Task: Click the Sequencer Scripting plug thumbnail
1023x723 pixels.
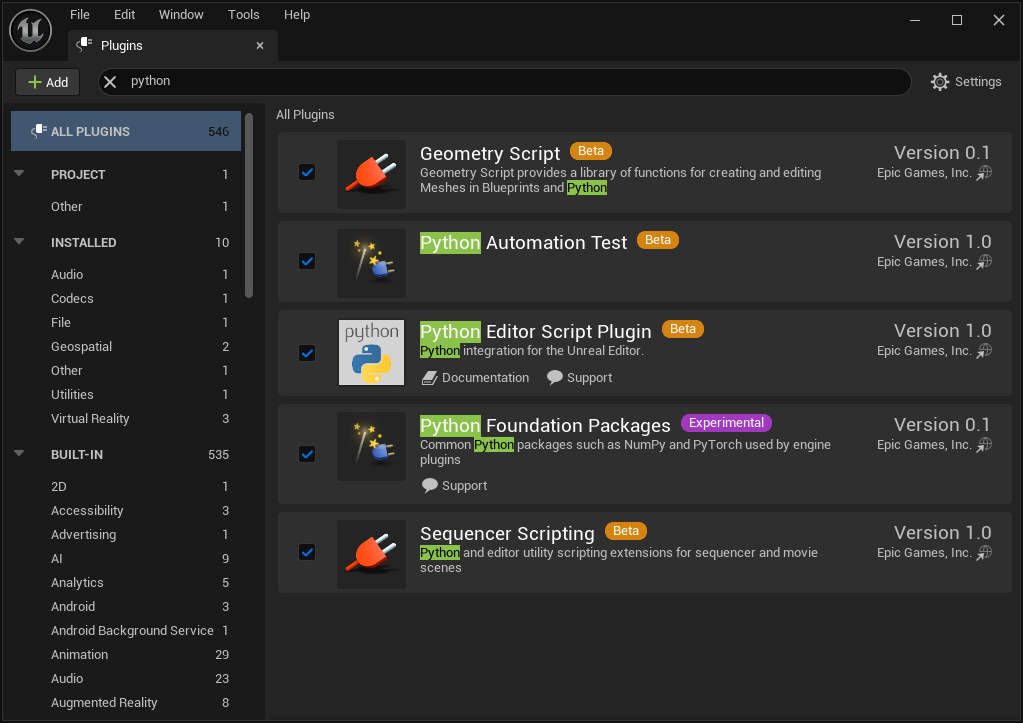Action: (371, 555)
